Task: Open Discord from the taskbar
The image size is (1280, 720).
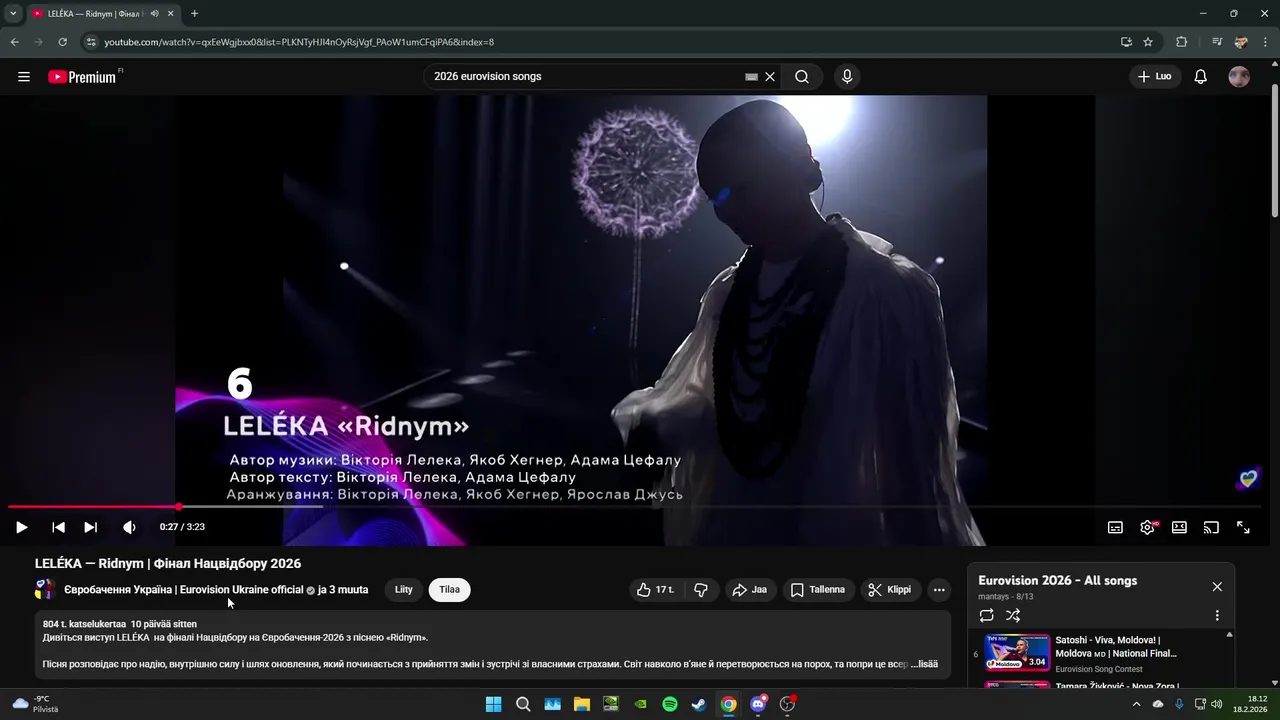Action: (x=758, y=704)
